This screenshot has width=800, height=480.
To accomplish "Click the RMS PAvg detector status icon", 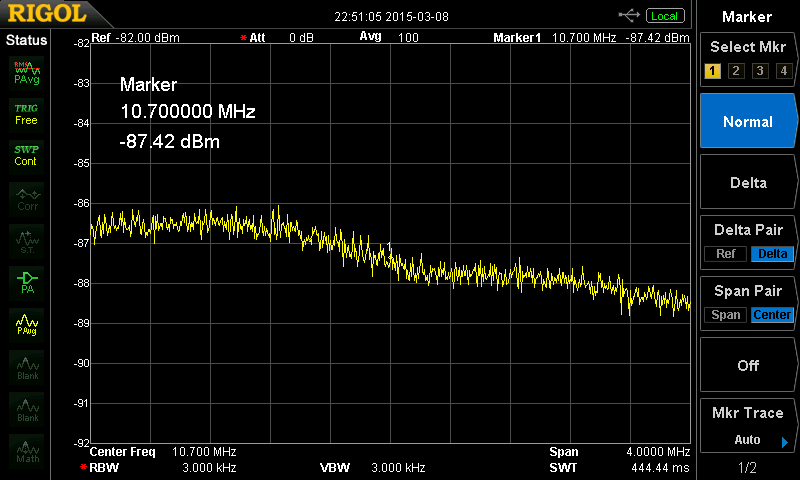I will (x=27, y=73).
